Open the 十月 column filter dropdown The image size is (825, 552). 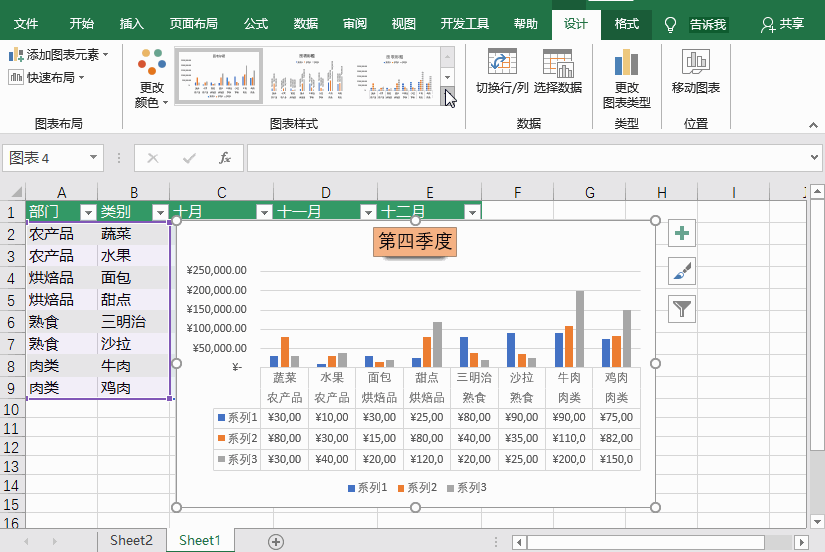(264, 212)
